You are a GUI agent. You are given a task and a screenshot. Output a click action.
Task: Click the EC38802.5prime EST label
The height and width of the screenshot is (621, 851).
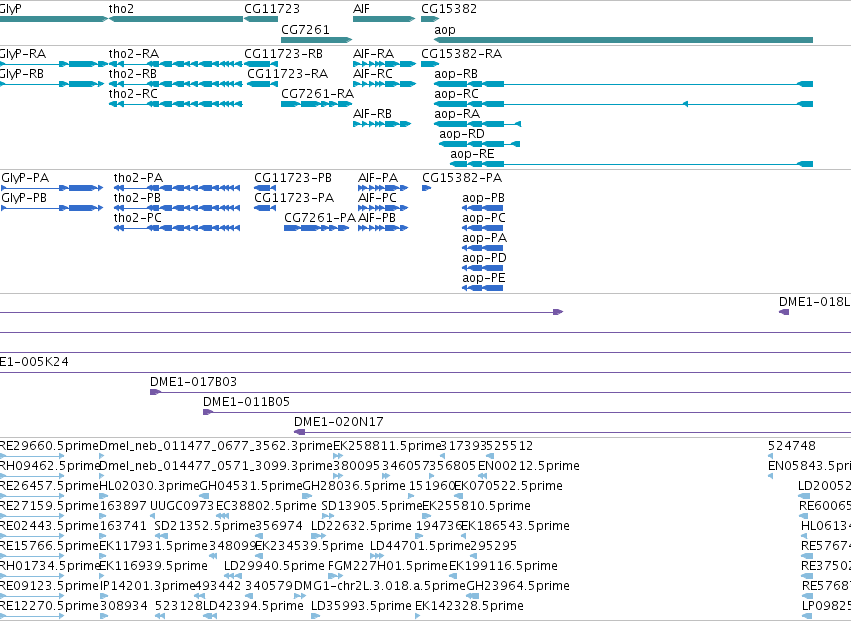point(266,506)
